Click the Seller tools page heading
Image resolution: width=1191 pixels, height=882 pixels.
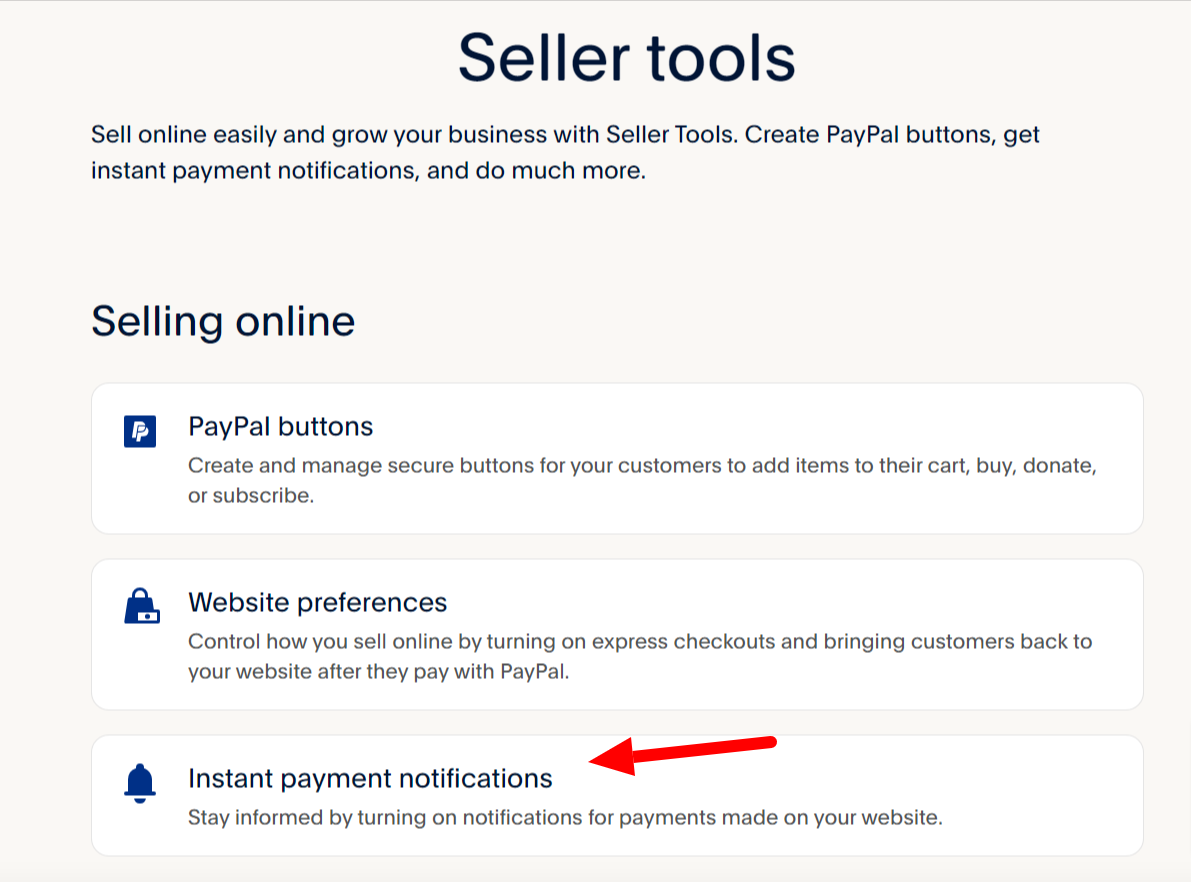point(627,58)
